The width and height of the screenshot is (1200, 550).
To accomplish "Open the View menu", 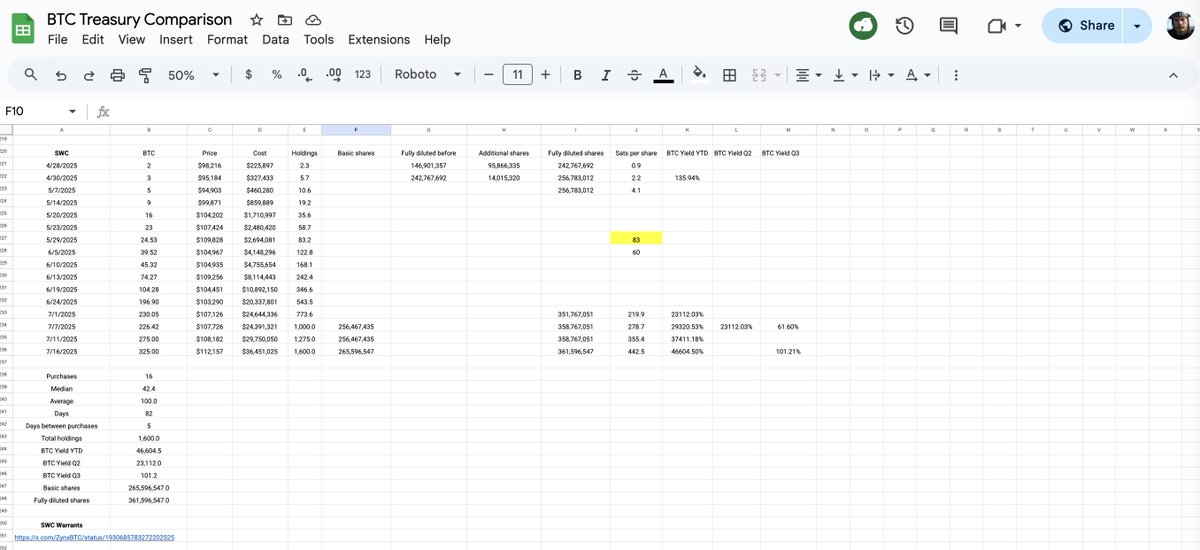I will click(x=131, y=39).
